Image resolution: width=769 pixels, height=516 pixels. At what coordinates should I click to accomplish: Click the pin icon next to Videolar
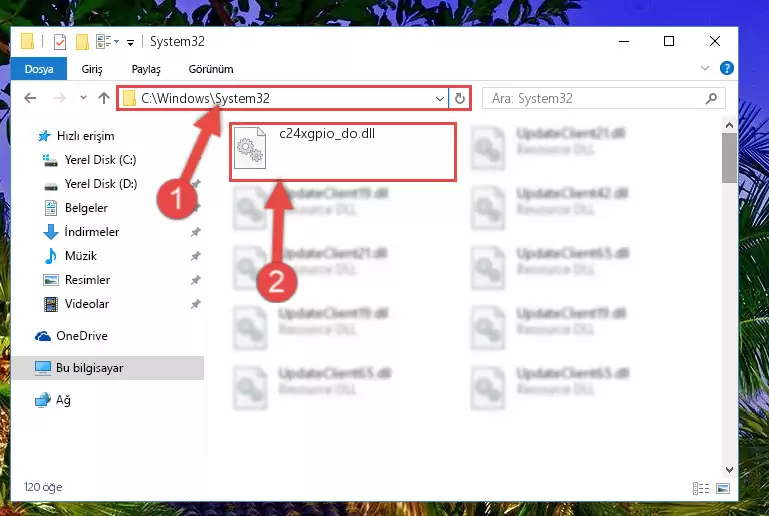pyautogui.click(x=195, y=304)
